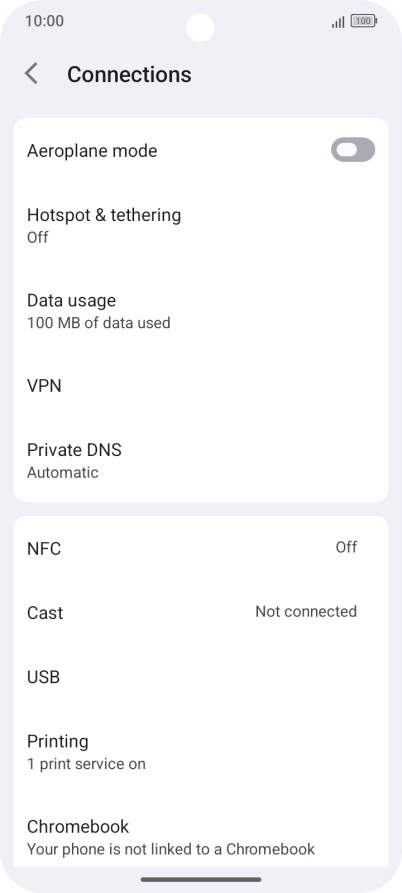The height and width of the screenshot is (893, 402).
Task: Open VPN settings
Action: click(x=201, y=386)
